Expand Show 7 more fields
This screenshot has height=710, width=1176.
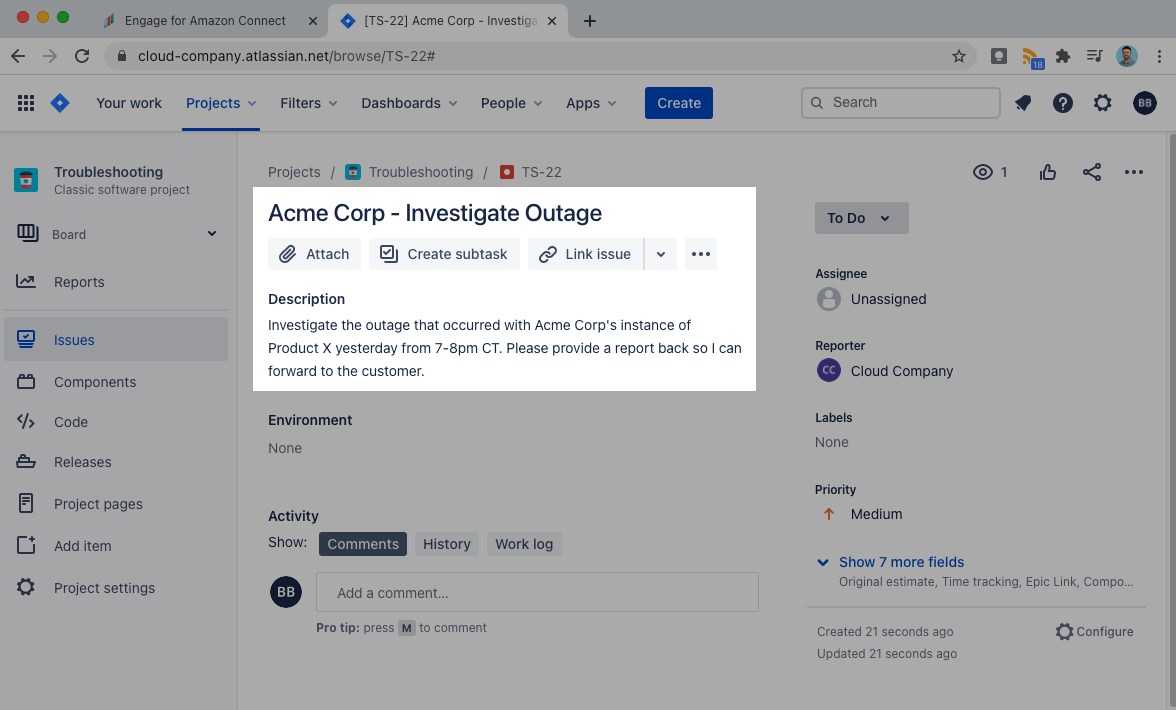pyautogui.click(x=901, y=562)
